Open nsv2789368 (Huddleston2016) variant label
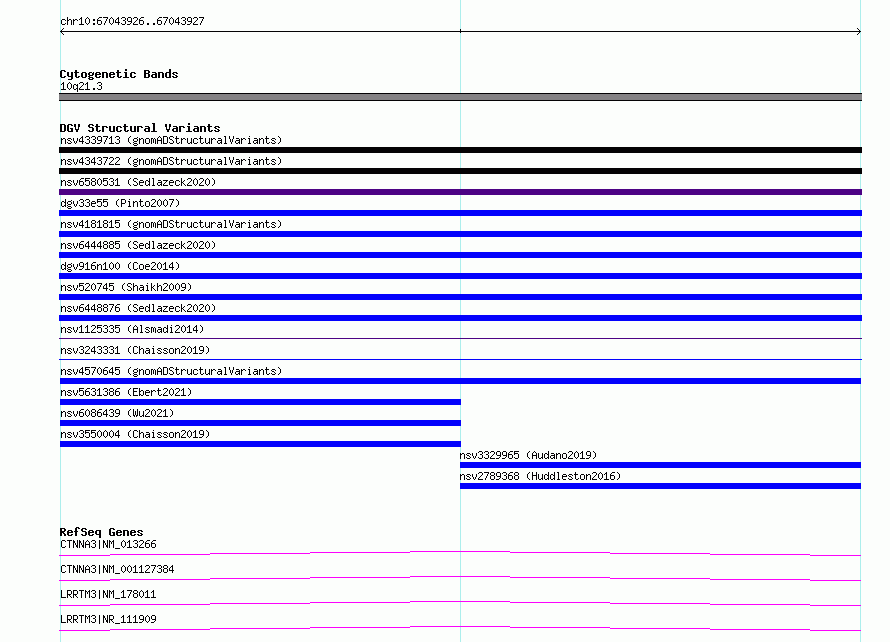 pos(540,476)
